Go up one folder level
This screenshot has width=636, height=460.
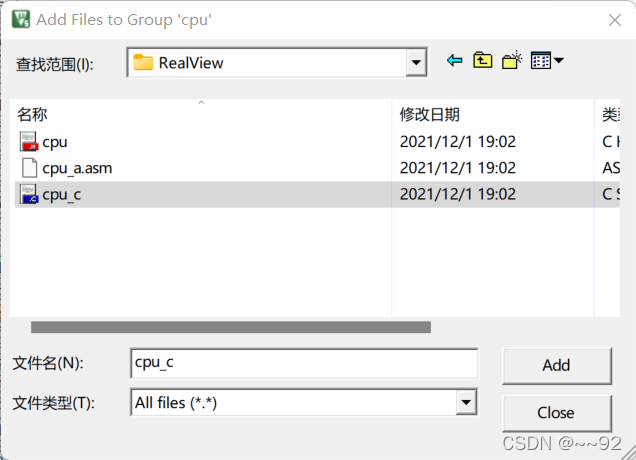[482, 61]
